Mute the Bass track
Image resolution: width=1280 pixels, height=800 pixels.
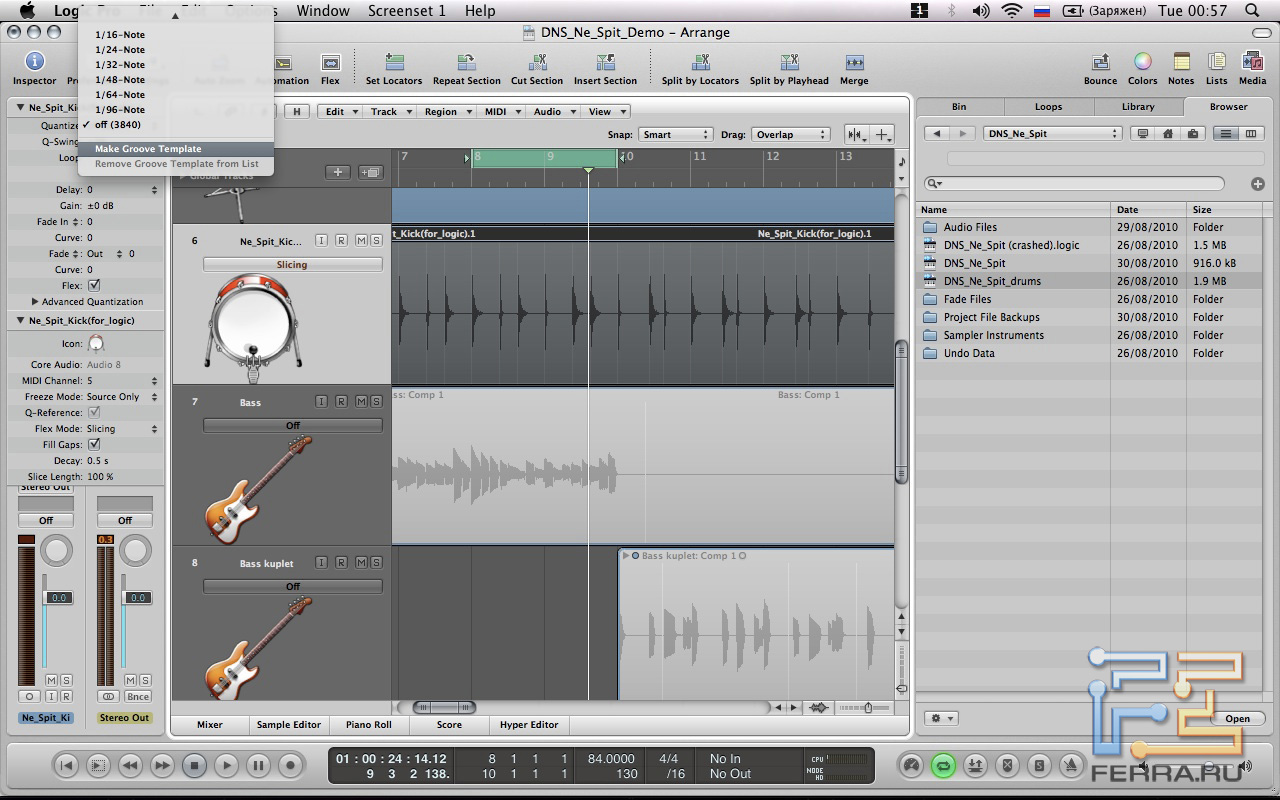tap(359, 402)
